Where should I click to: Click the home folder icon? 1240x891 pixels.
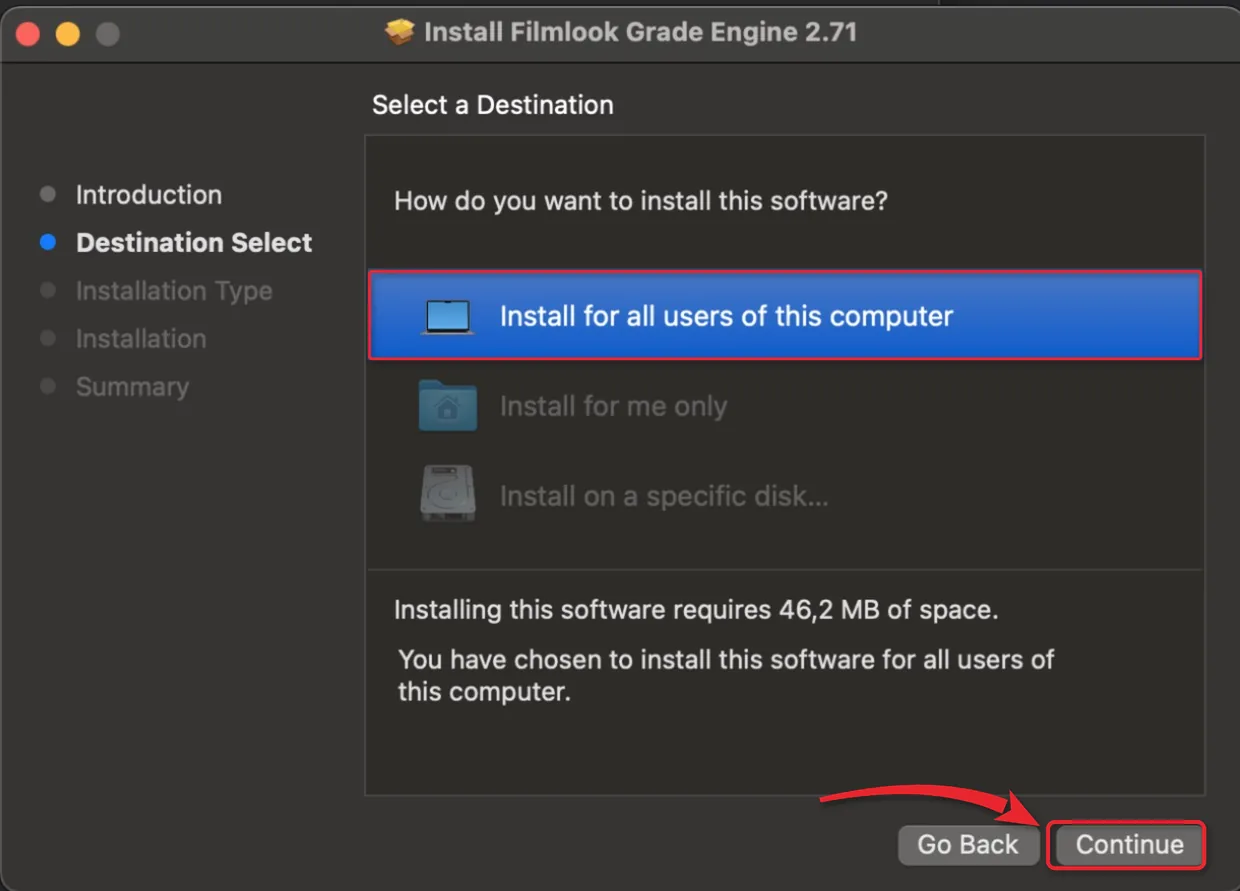click(x=447, y=405)
